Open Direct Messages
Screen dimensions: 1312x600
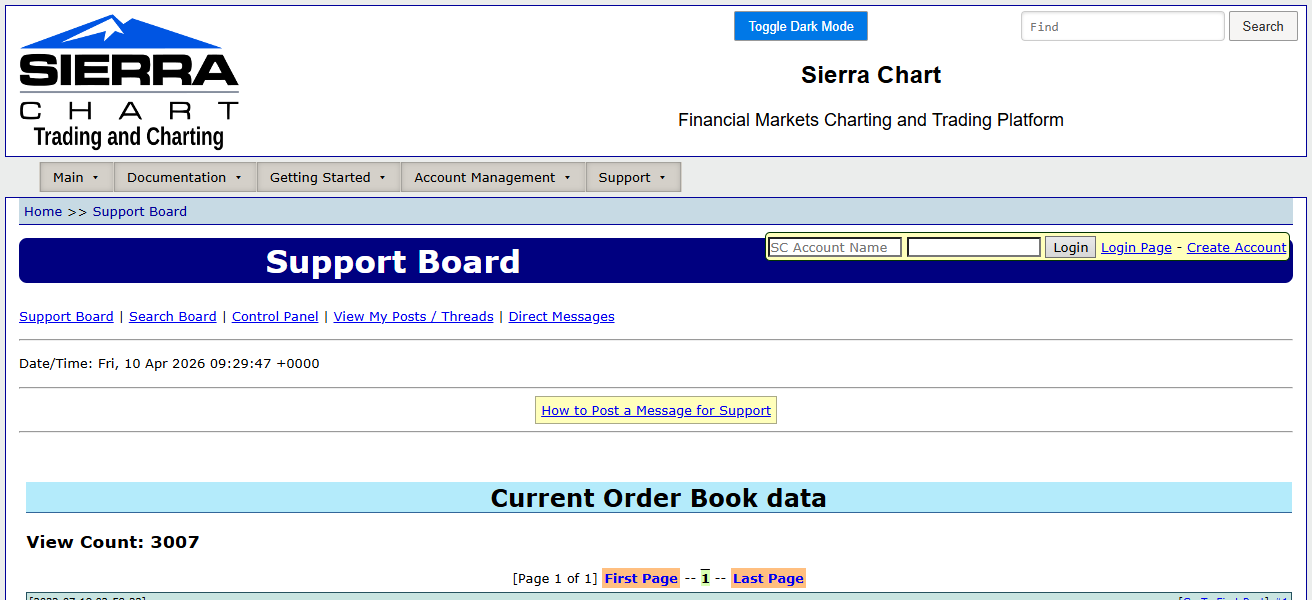click(561, 316)
